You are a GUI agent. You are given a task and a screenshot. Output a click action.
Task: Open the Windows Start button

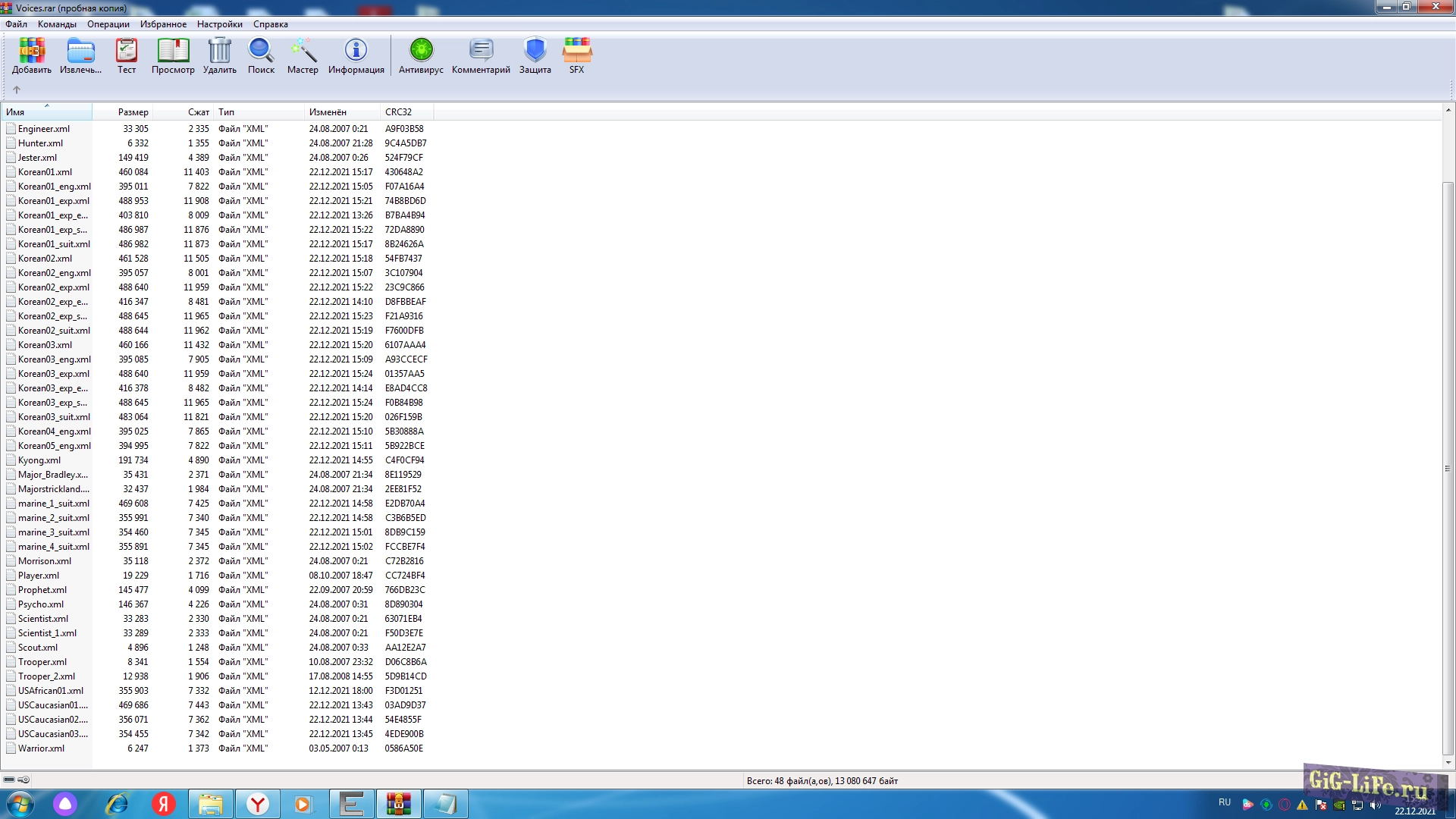(20, 804)
